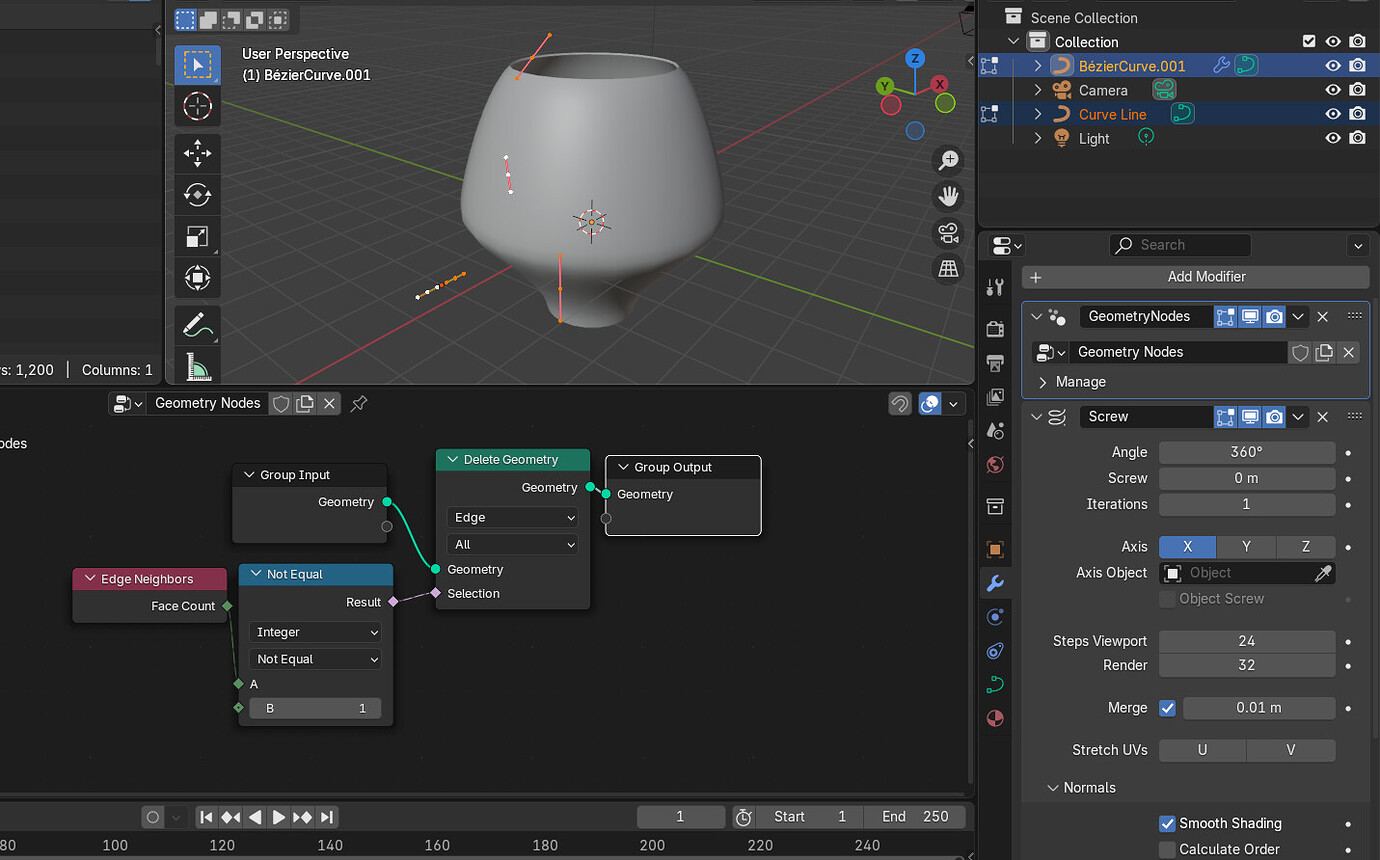Select the Annotate pencil tool
The width and height of the screenshot is (1380, 860).
point(197,325)
